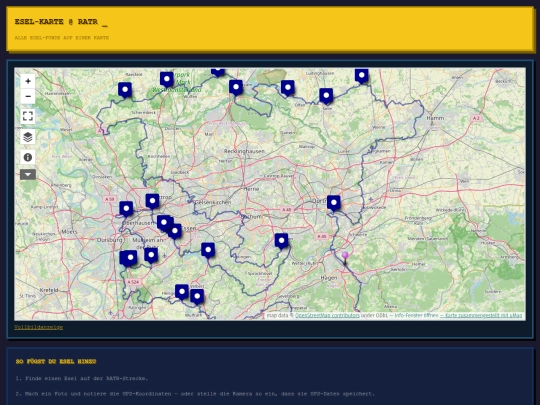The width and height of the screenshot is (540, 405).
Task: Expand more map controls arrow
Action: [28, 175]
